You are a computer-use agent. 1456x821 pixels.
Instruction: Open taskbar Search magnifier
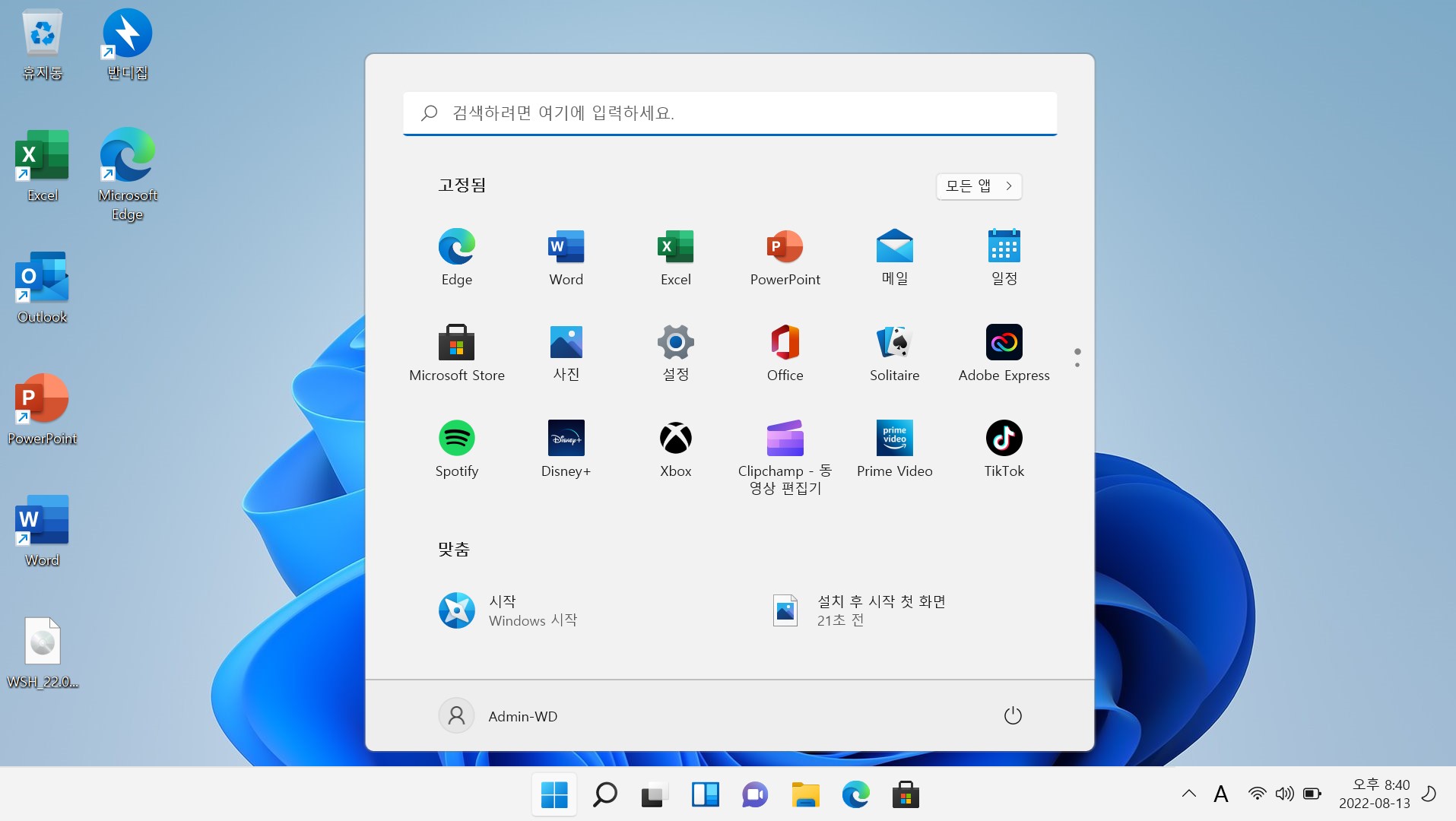coord(604,795)
